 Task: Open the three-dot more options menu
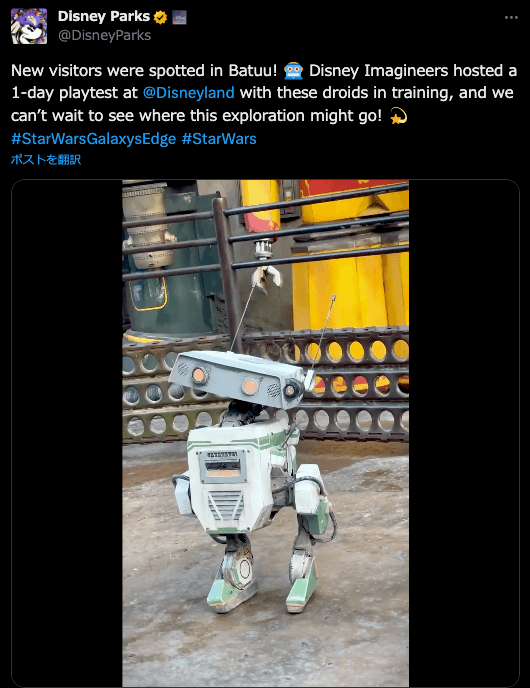tap(511, 18)
